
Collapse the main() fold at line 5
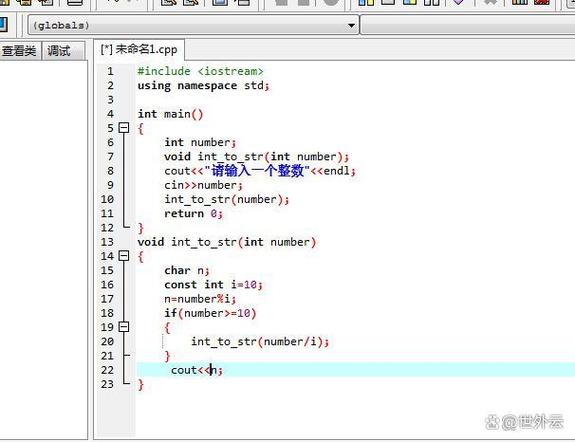coord(124,128)
